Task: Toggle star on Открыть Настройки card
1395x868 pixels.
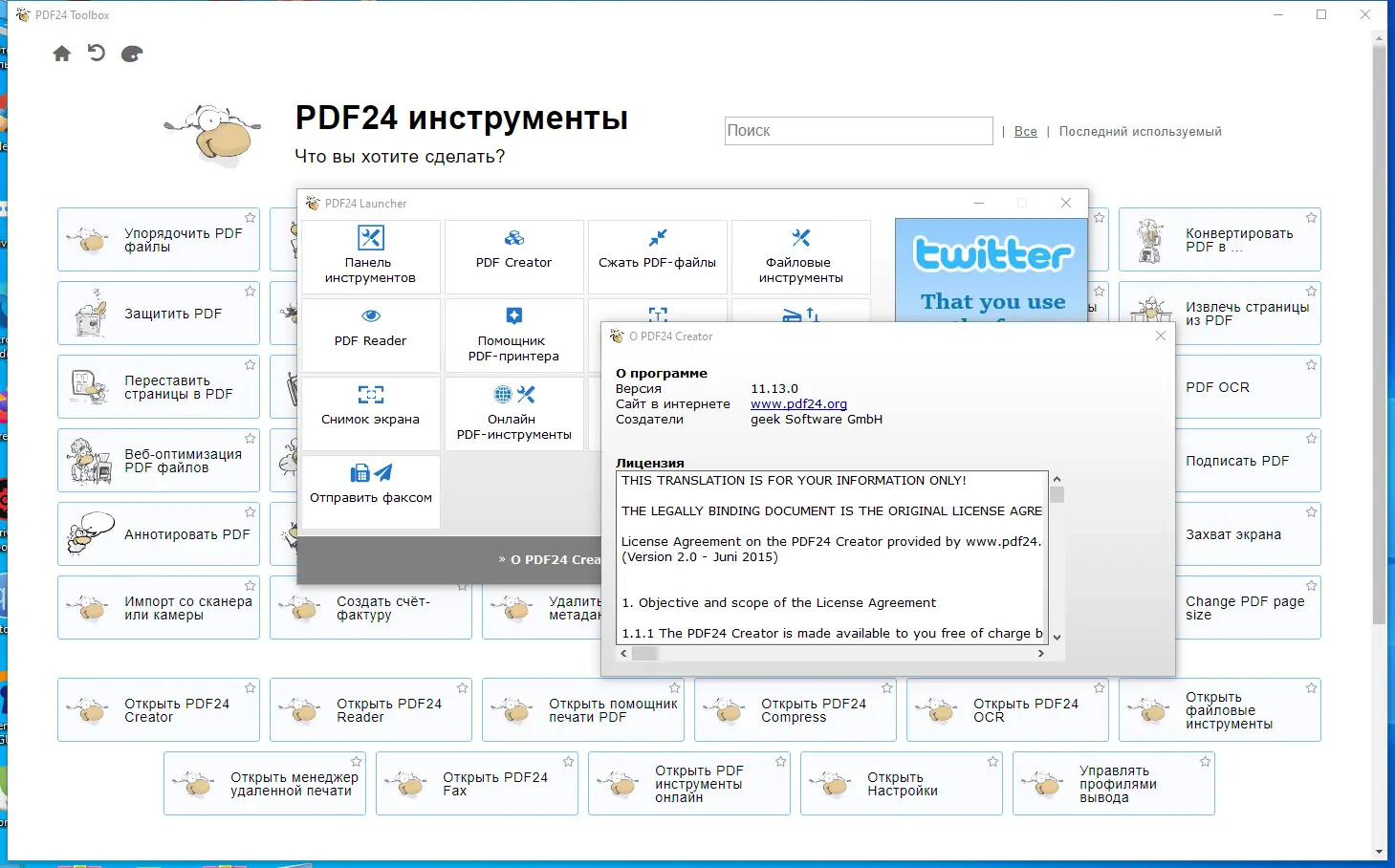Action: click(x=993, y=762)
